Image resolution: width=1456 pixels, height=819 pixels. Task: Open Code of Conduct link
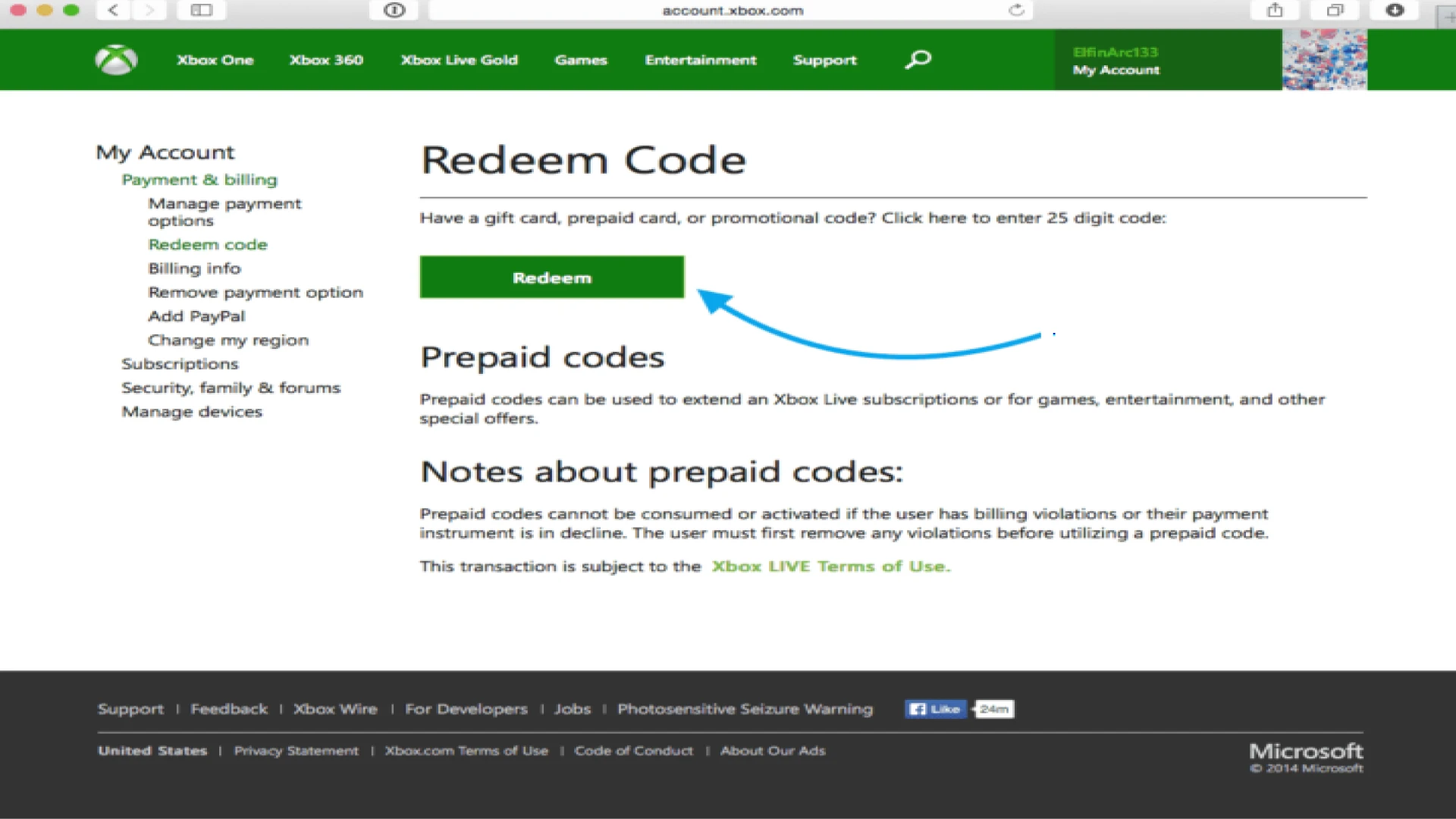pos(633,751)
